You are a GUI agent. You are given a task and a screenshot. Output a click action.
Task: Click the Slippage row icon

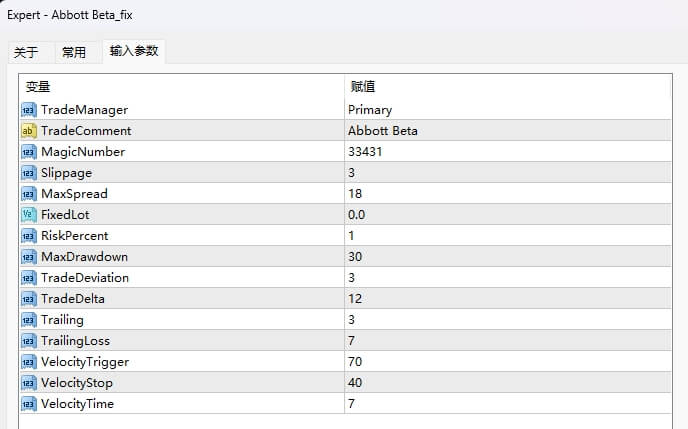[x=28, y=173]
